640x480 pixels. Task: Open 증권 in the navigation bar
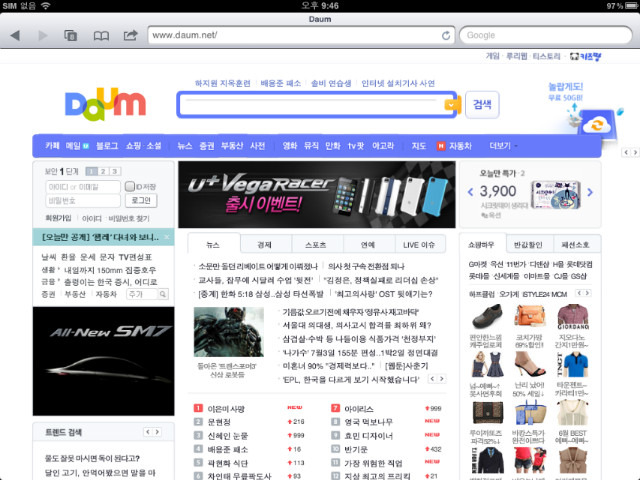pyautogui.click(x=207, y=146)
